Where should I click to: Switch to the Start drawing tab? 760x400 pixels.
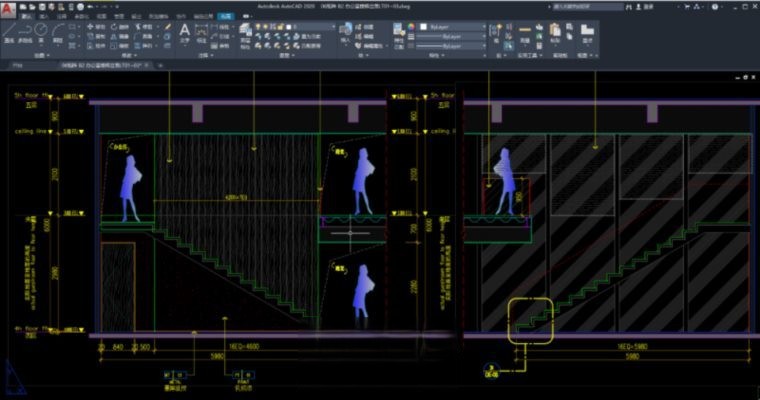click(17, 65)
